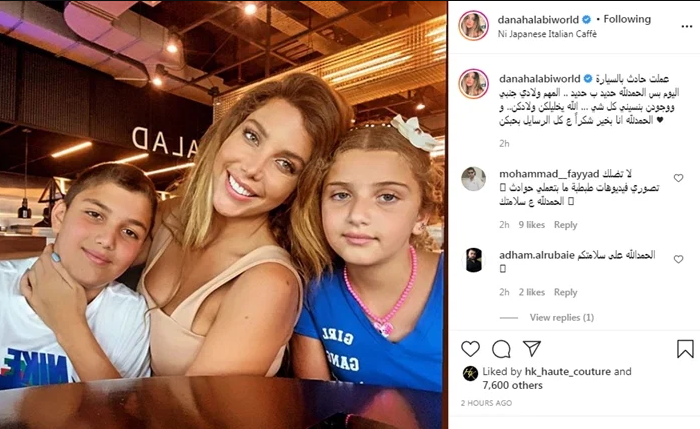This screenshot has width=700, height=429.
Task: Like the post with the heart icon
Action: pyautogui.click(x=470, y=349)
